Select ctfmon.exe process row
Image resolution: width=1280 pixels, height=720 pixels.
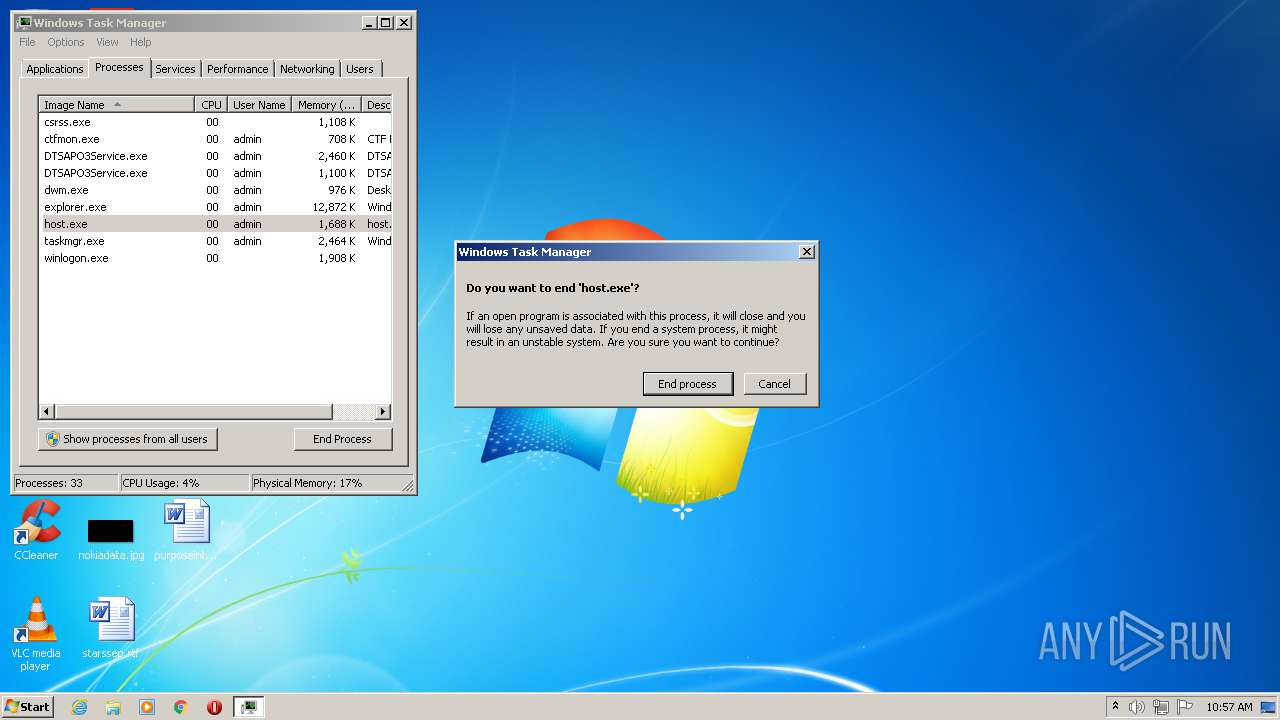point(215,139)
